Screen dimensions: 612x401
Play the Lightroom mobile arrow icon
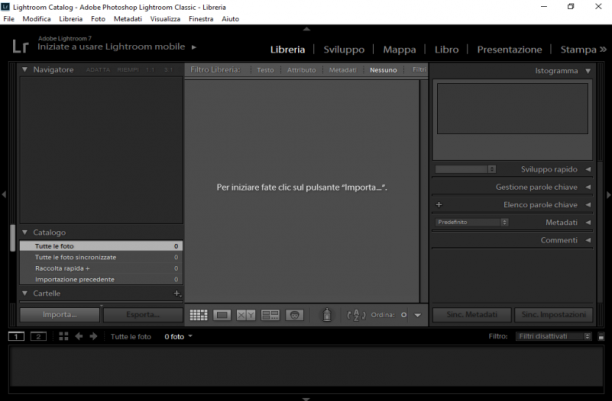(194, 47)
